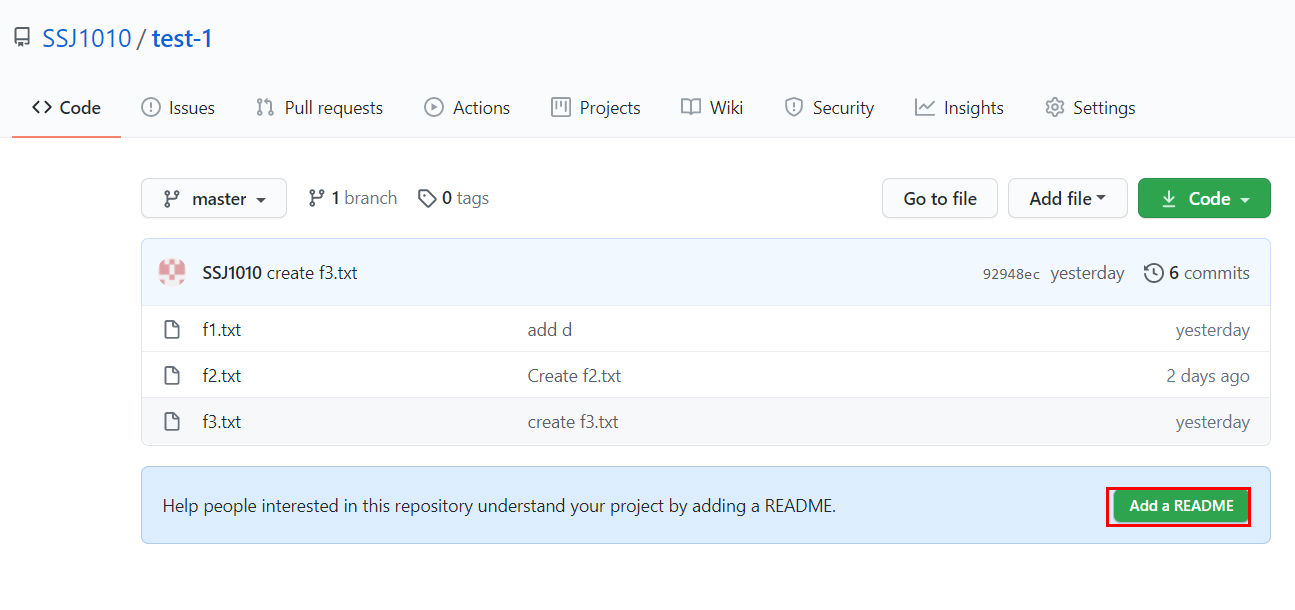Open the Actions tab
Screen dimensions: 1295x610
pyautogui.click(x=467, y=108)
